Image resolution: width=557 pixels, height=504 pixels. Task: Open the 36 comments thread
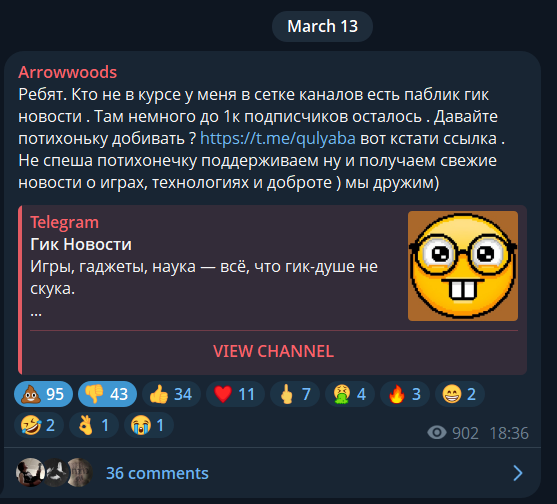pyautogui.click(x=157, y=473)
